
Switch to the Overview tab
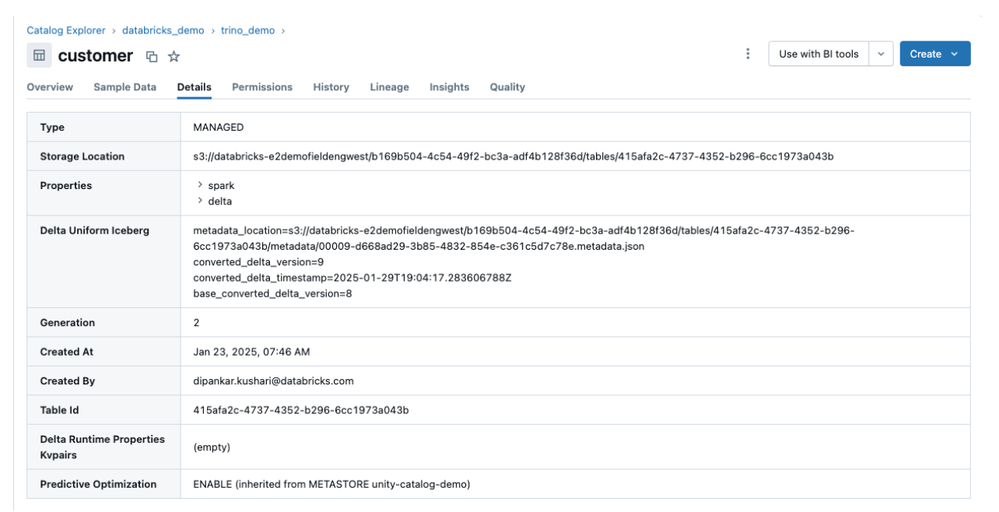pos(50,87)
